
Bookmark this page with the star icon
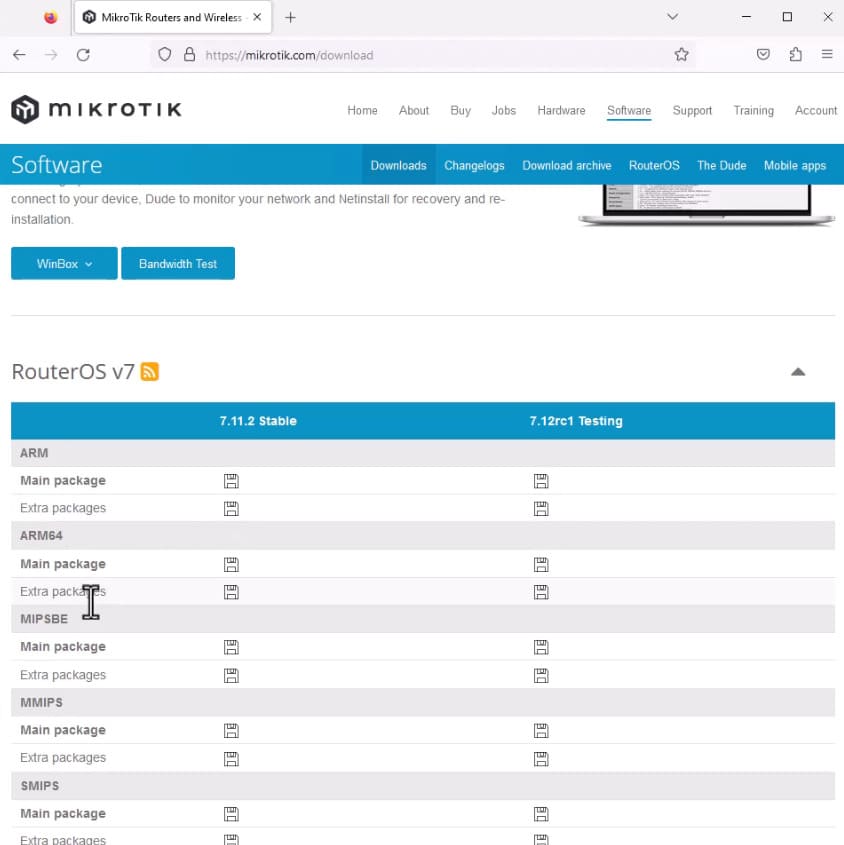681,54
